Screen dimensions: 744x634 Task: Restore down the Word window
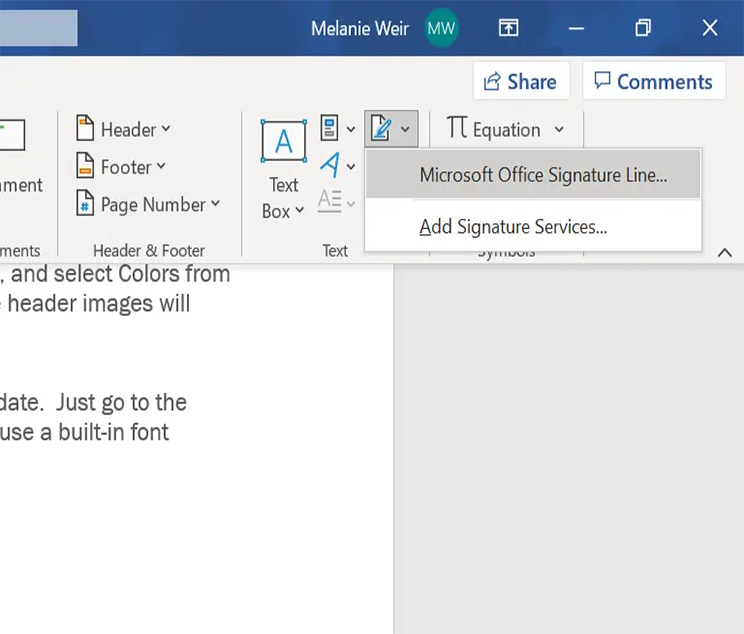click(643, 28)
